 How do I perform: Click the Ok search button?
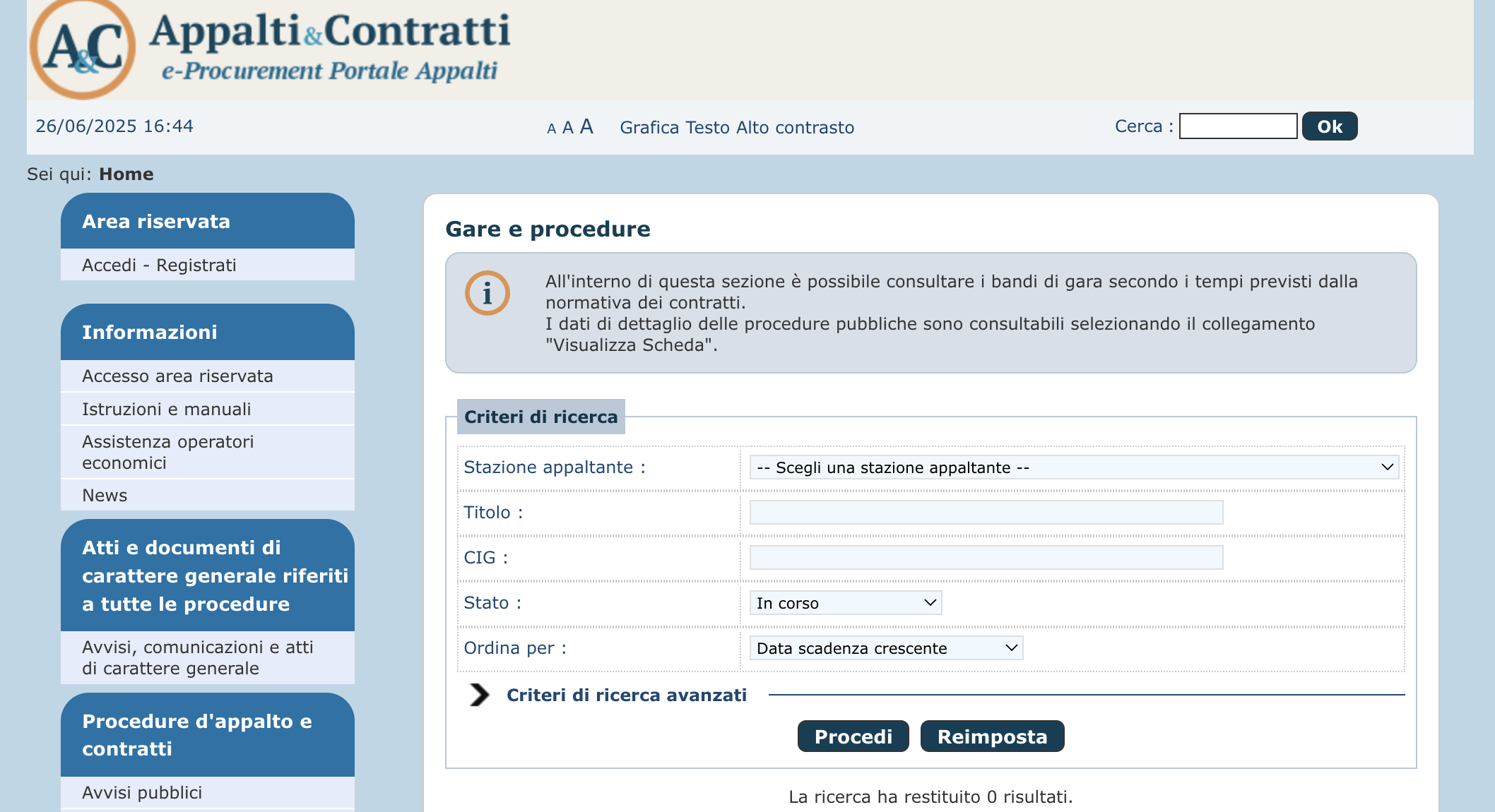pyautogui.click(x=1329, y=126)
